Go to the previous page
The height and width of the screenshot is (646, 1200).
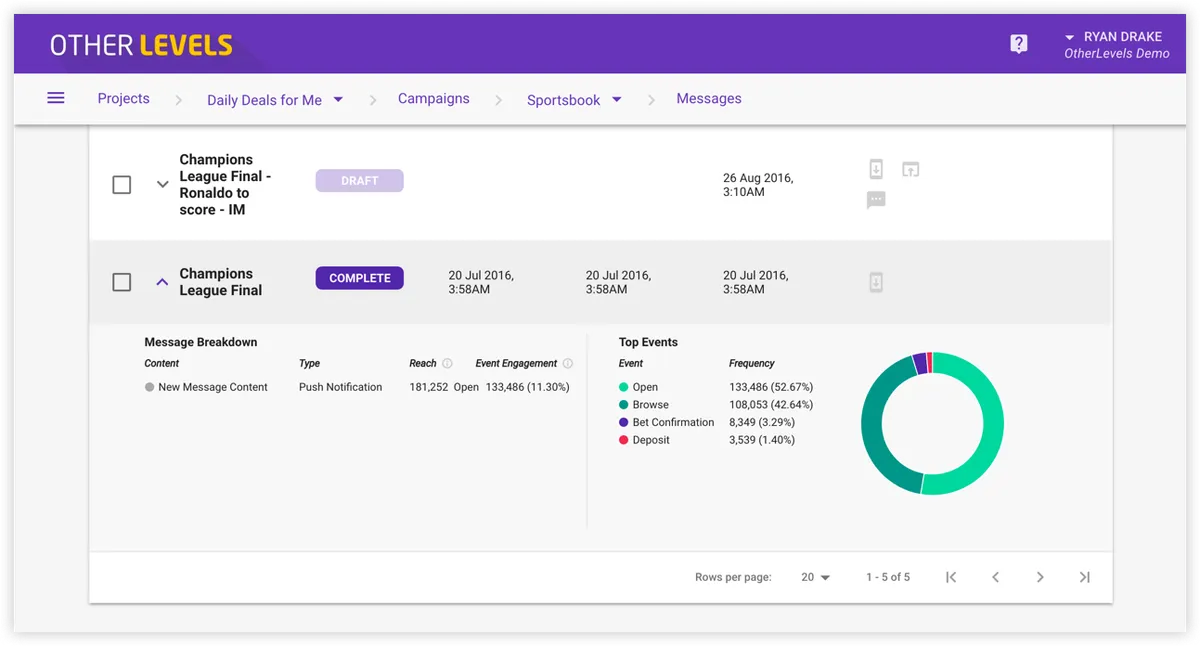tap(995, 577)
